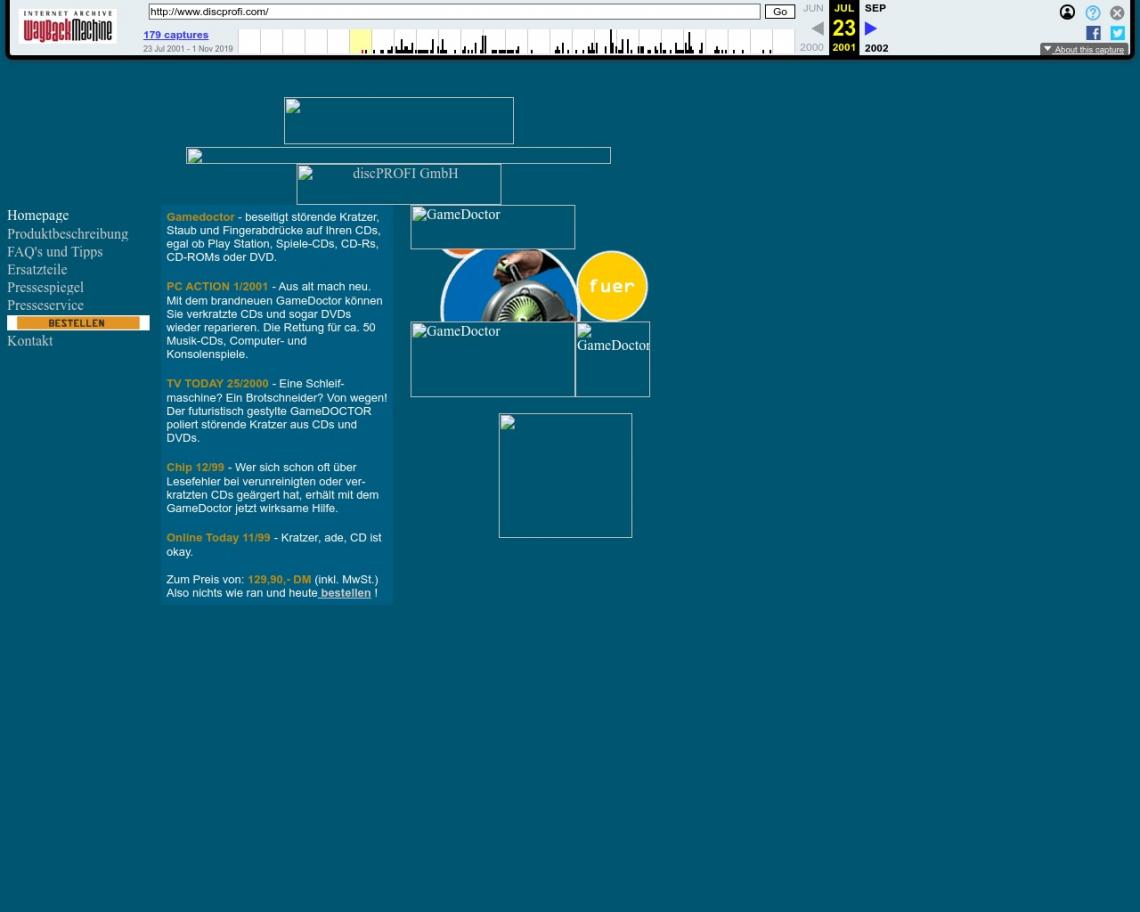Select year 2000 in timeline

coord(811,47)
